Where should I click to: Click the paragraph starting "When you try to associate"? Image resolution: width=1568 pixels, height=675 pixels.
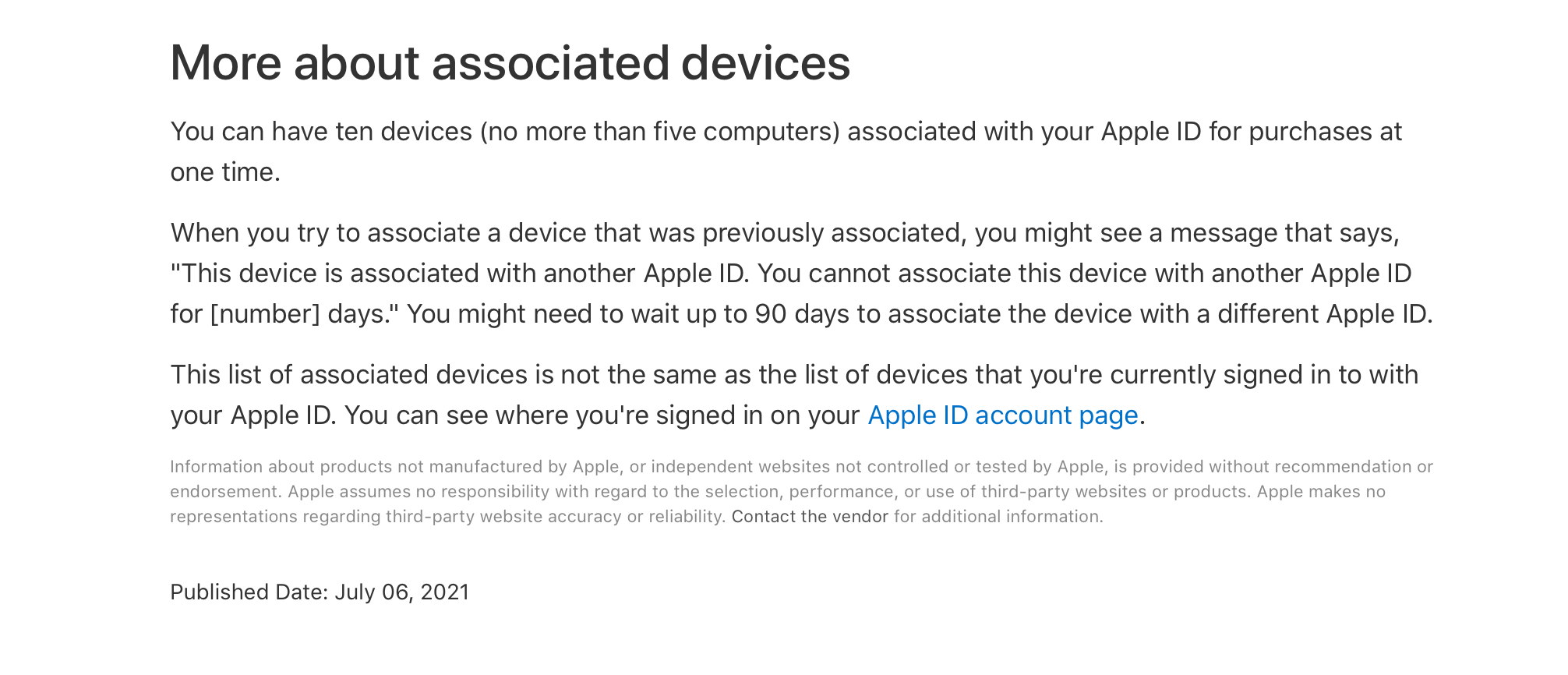coord(801,274)
